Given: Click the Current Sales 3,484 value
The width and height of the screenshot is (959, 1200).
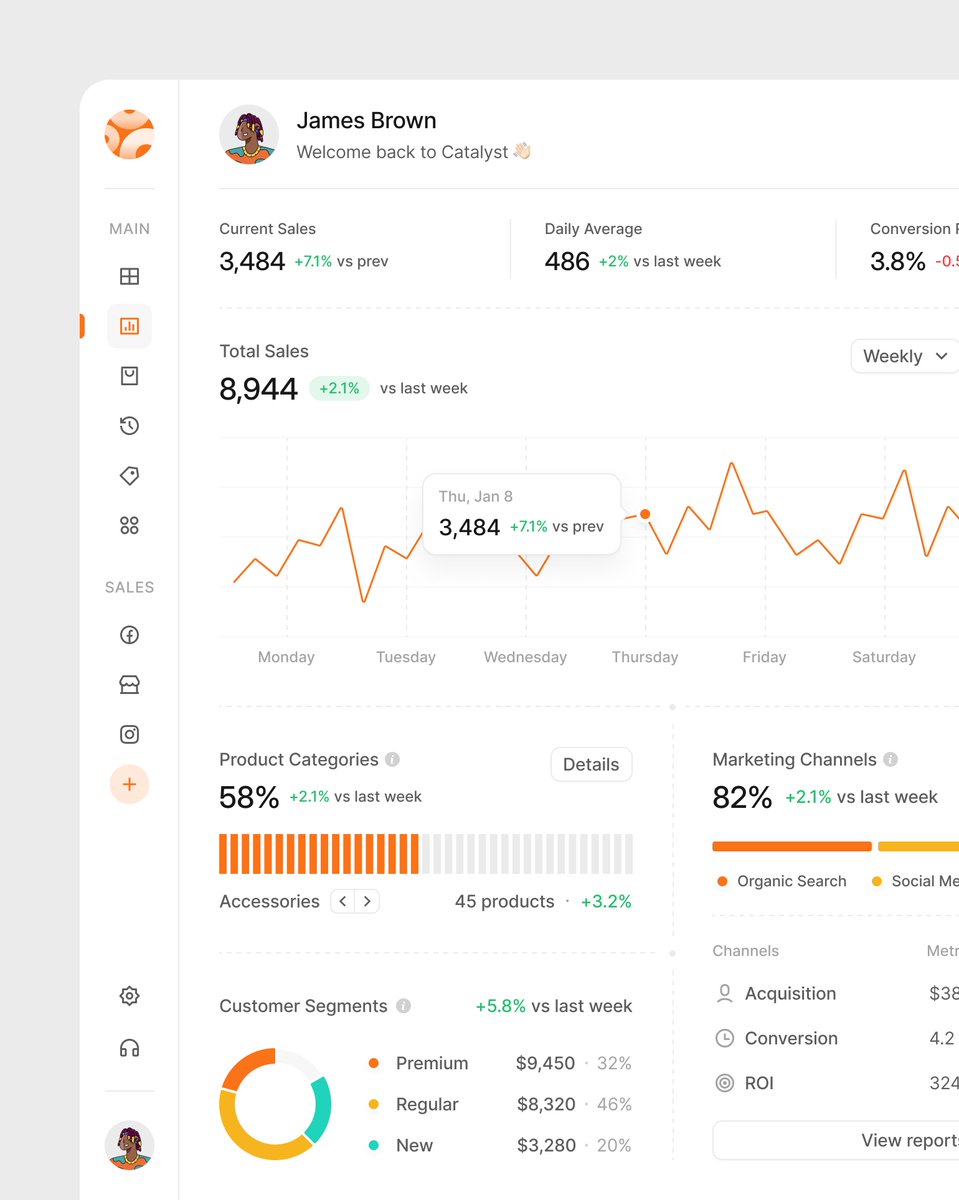Looking at the screenshot, I should [x=252, y=262].
